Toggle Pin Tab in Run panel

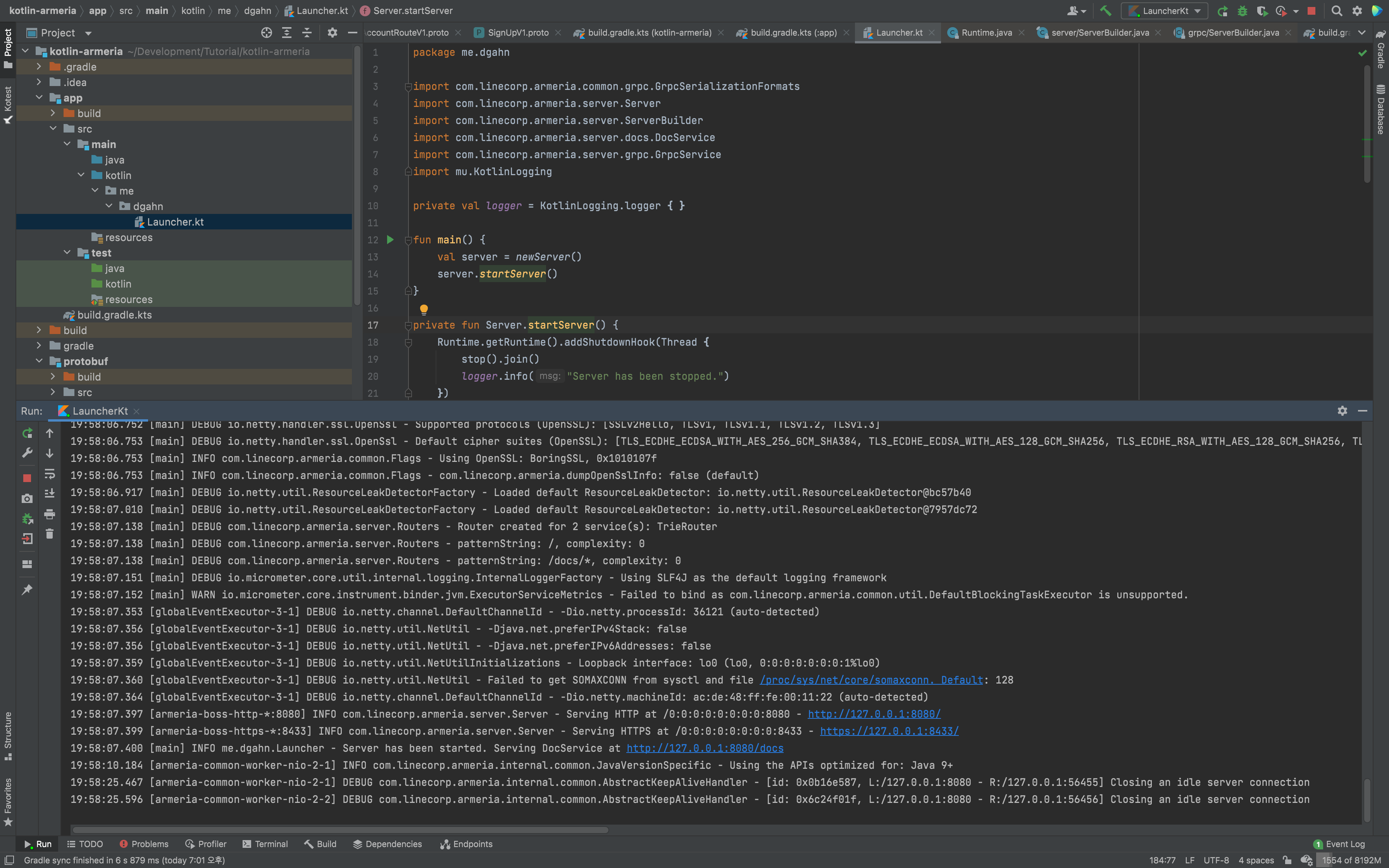(x=27, y=589)
